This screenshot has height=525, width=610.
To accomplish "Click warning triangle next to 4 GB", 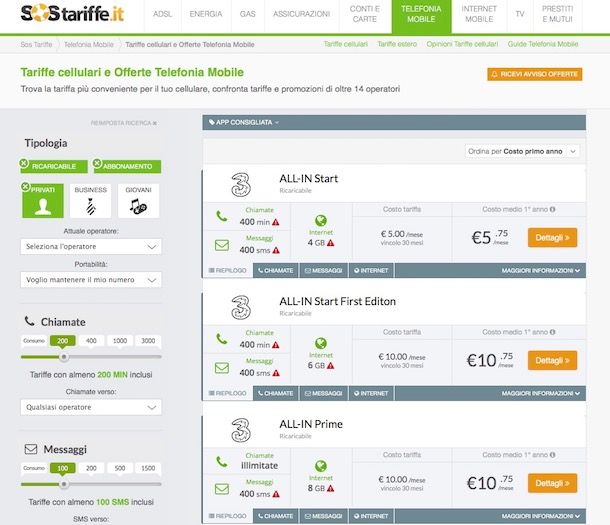I will [331, 243].
